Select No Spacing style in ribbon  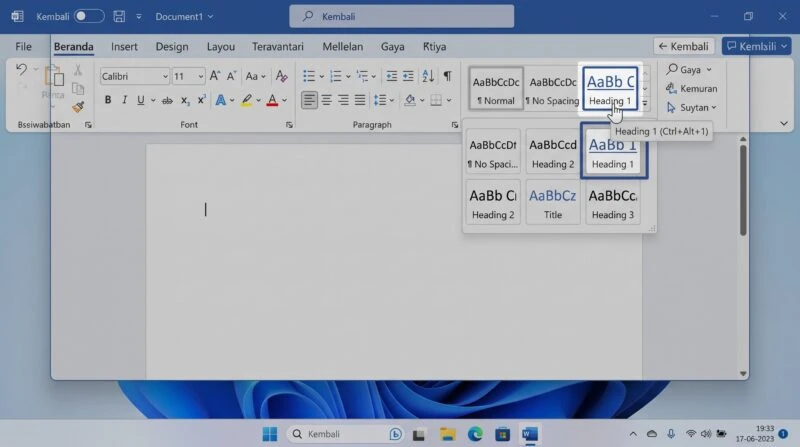tap(553, 88)
